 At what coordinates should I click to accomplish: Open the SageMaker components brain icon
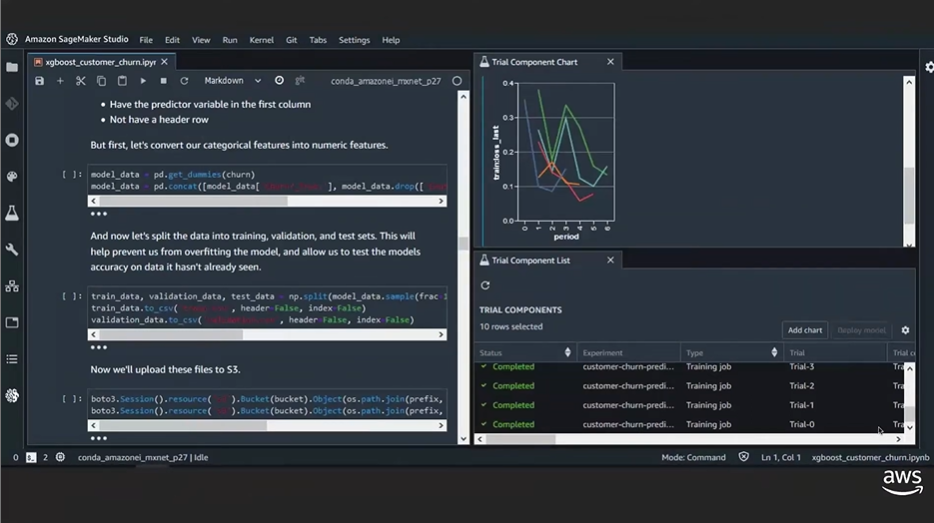click(12, 396)
